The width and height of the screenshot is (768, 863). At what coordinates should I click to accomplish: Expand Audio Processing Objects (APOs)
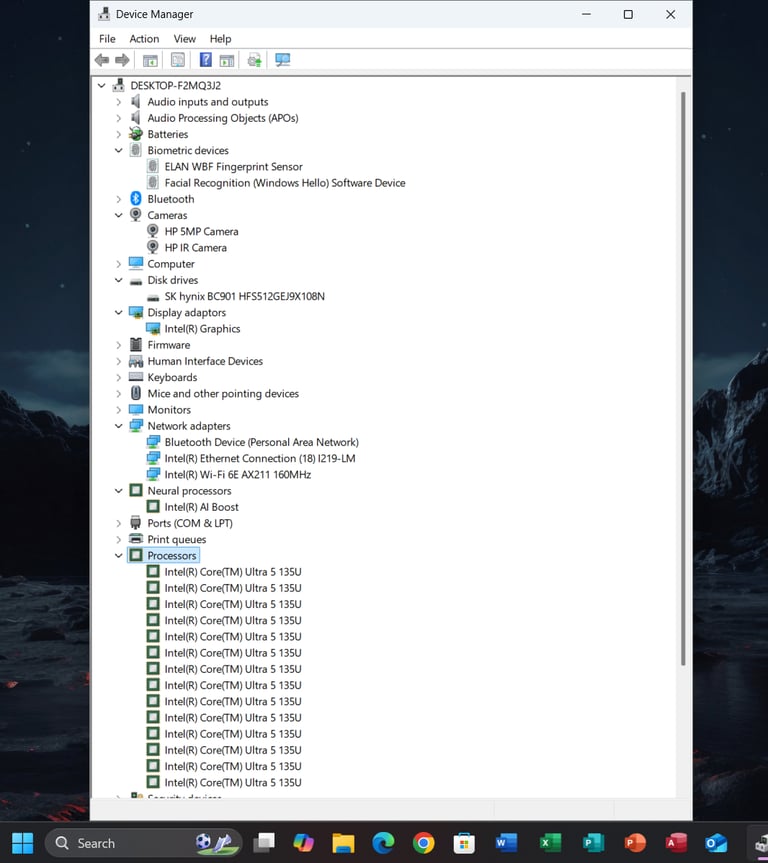(118, 118)
